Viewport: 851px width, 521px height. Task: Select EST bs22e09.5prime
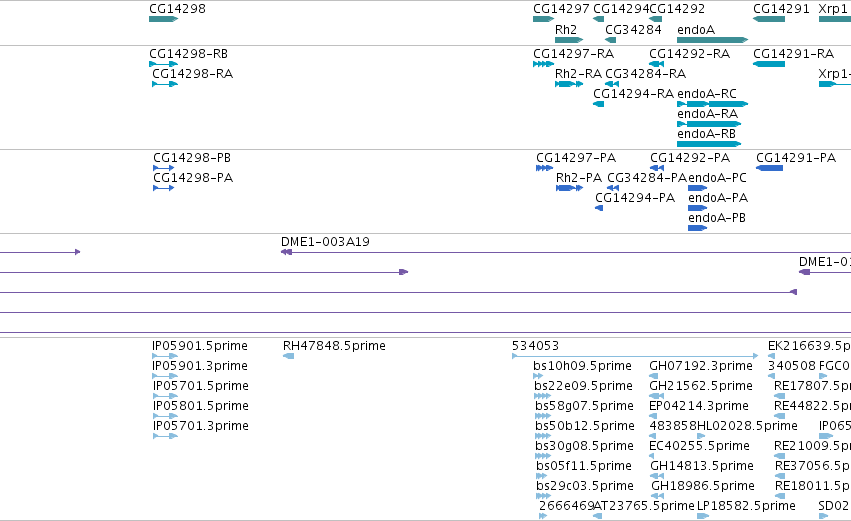tap(583, 386)
